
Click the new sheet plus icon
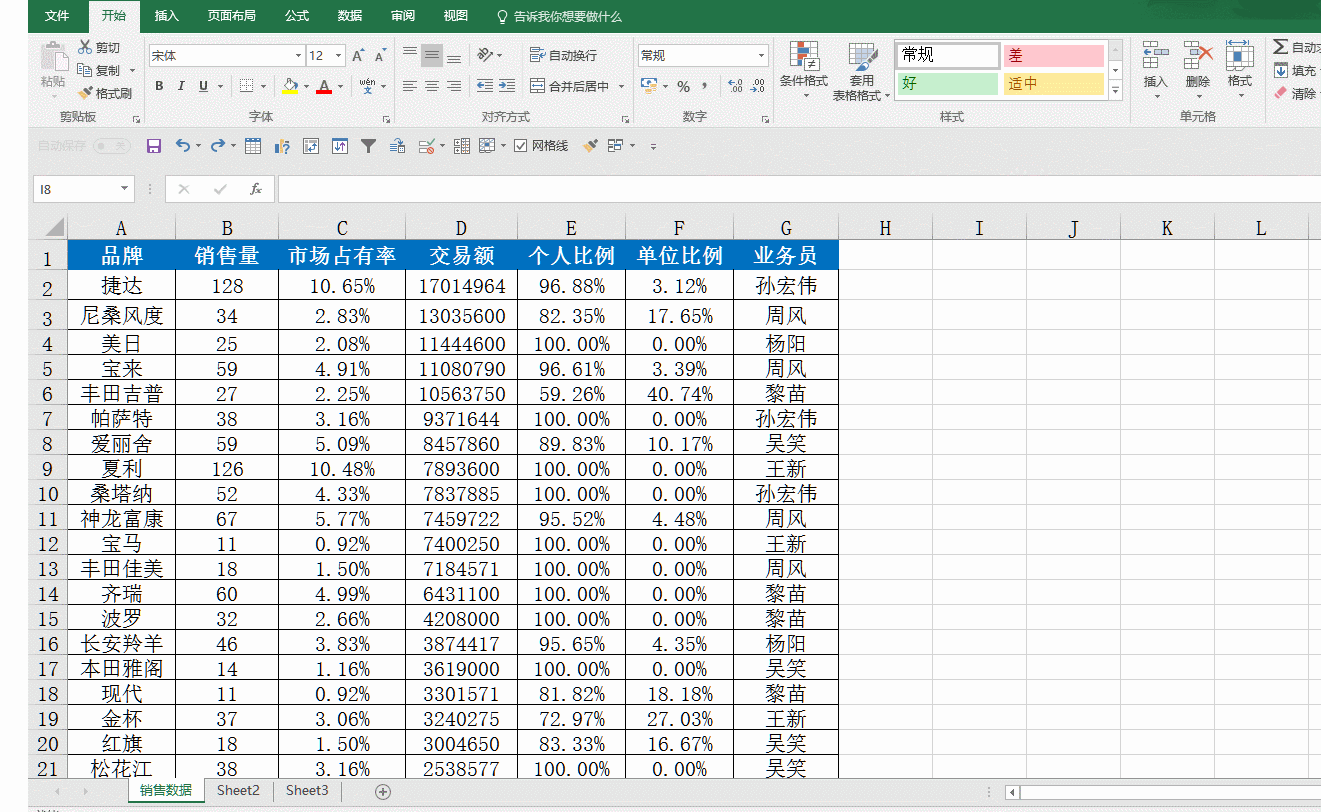pos(382,791)
